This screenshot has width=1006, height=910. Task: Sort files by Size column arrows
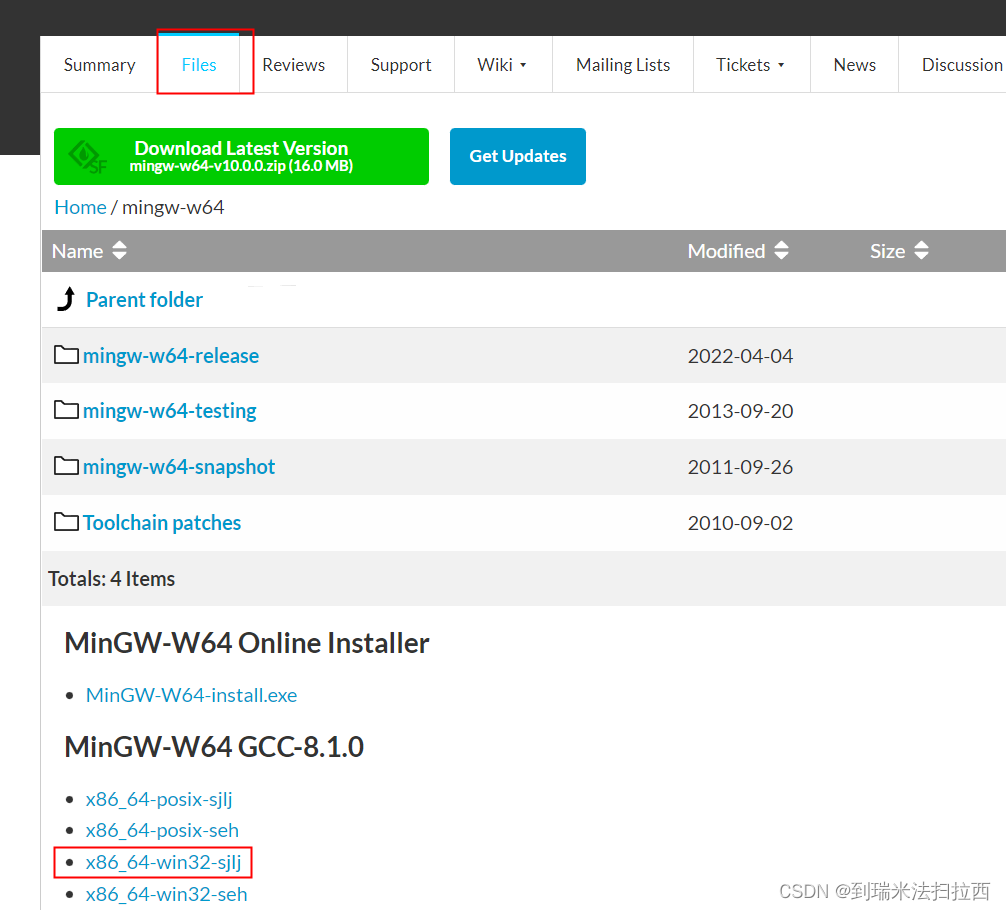(x=921, y=250)
